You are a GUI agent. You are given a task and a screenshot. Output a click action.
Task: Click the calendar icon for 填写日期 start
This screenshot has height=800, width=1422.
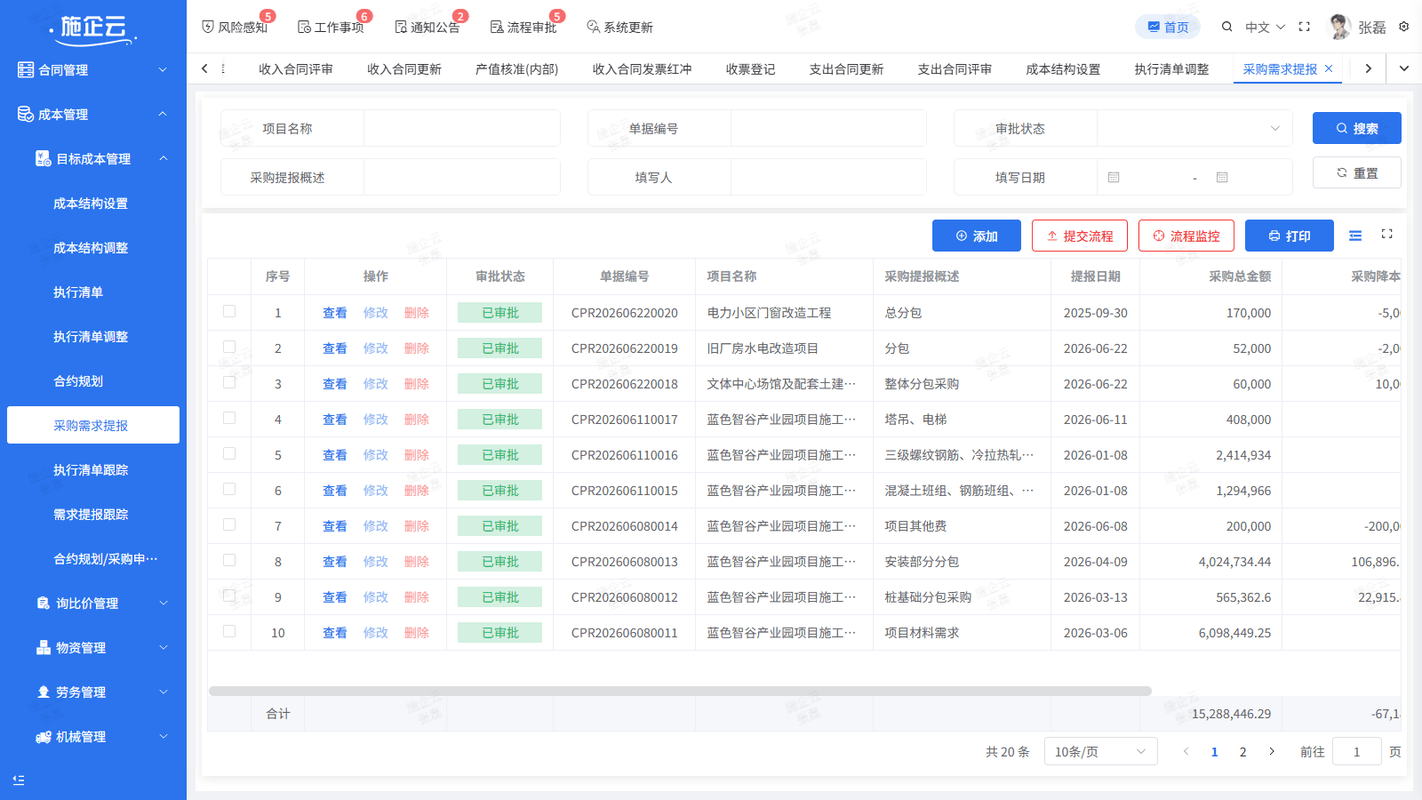click(1114, 177)
